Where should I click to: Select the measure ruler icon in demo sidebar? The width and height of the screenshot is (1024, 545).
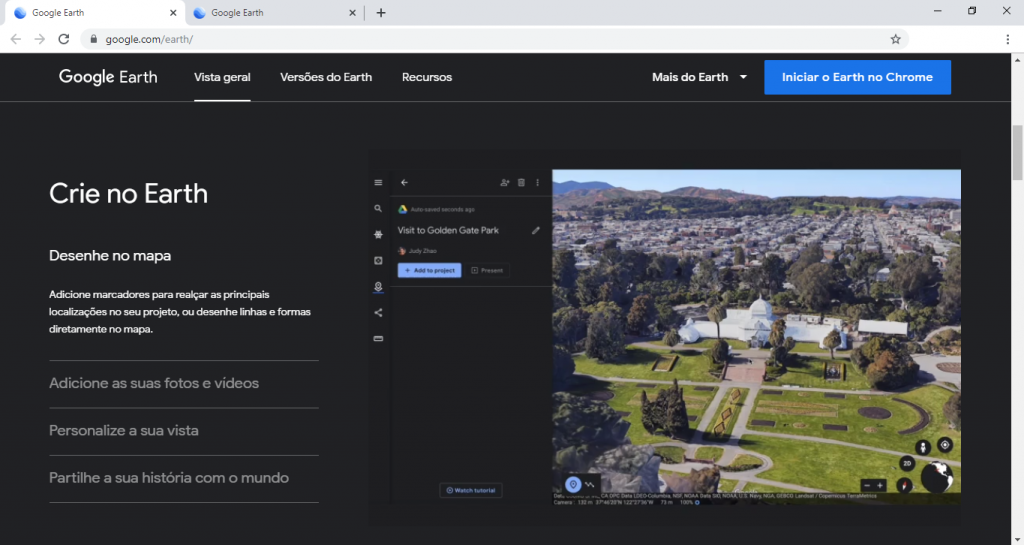378,339
